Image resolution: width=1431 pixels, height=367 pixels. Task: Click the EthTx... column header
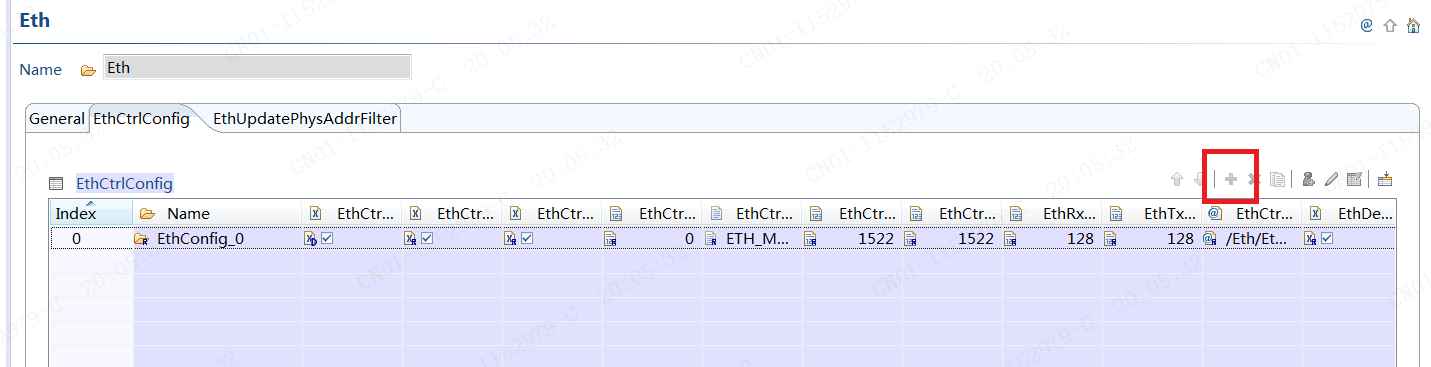1152,213
